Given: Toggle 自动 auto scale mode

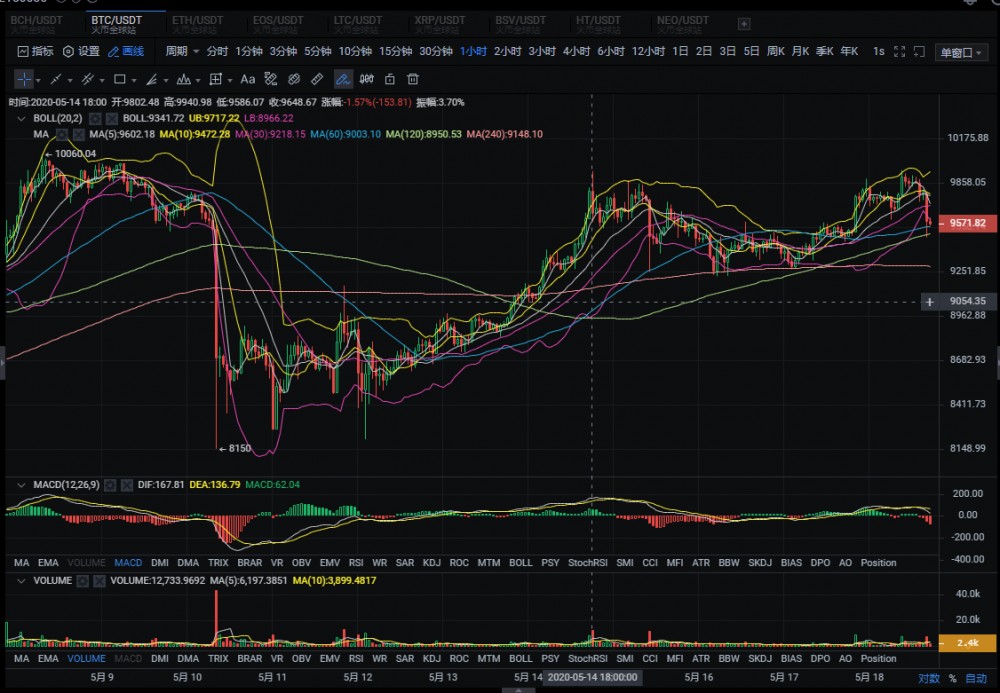Looking at the screenshot, I should pos(976,678).
